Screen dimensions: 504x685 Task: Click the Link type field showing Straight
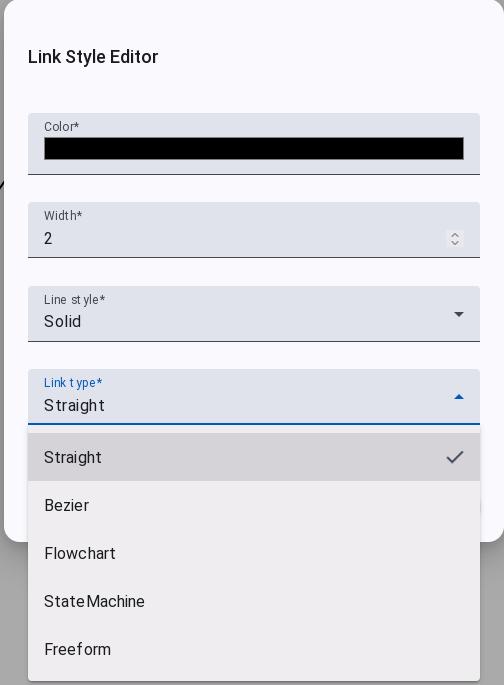click(x=254, y=397)
